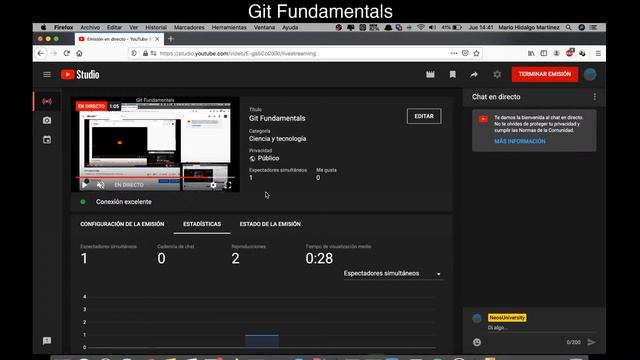Image resolution: width=640 pixels, height=360 pixels.
Task: Open stream settings gear in header
Action: (x=497, y=74)
